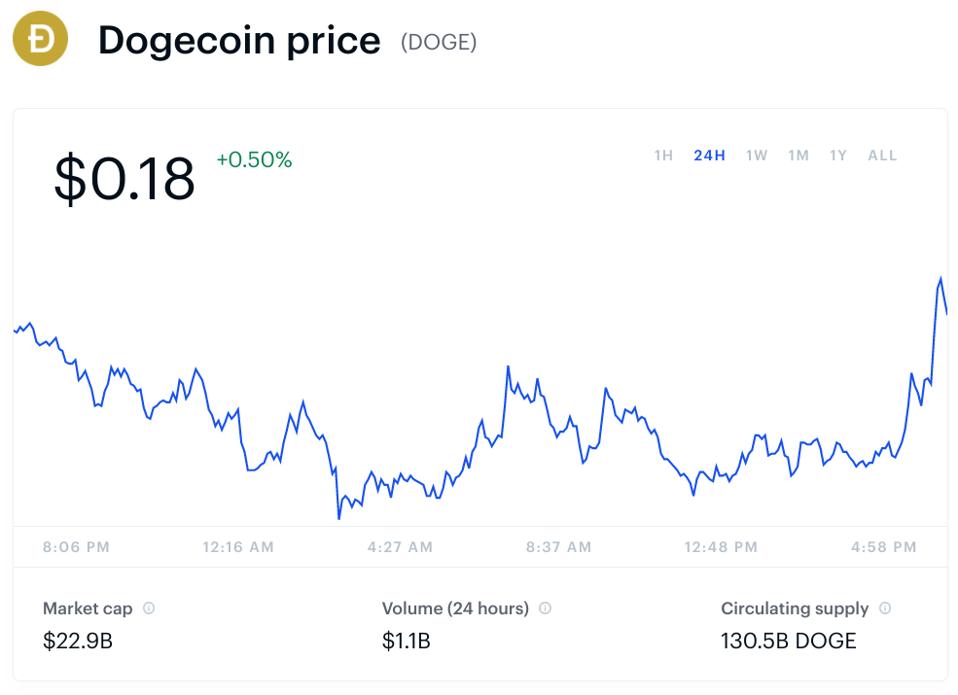Open the Market cap info icon
The image size is (958, 695).
click(148, 608)
